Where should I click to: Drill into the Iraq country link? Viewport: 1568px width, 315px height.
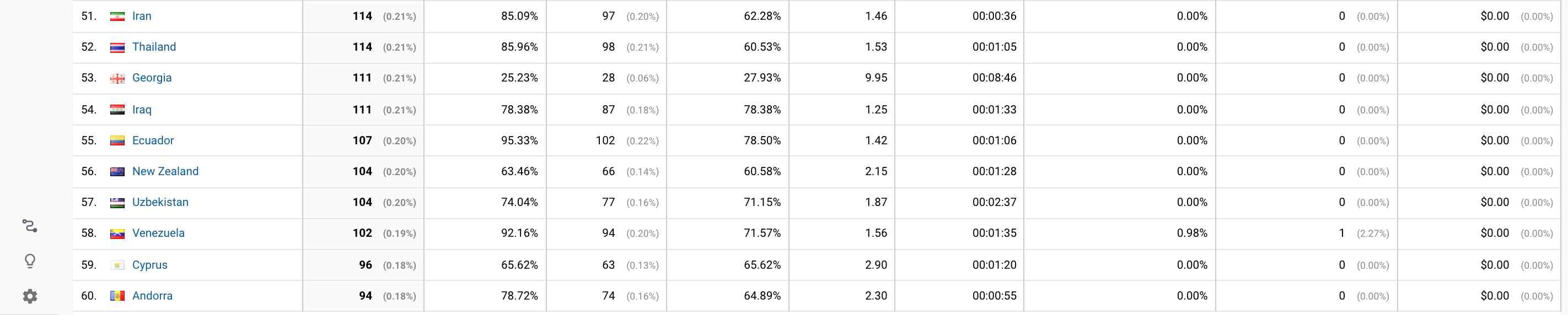142,110
